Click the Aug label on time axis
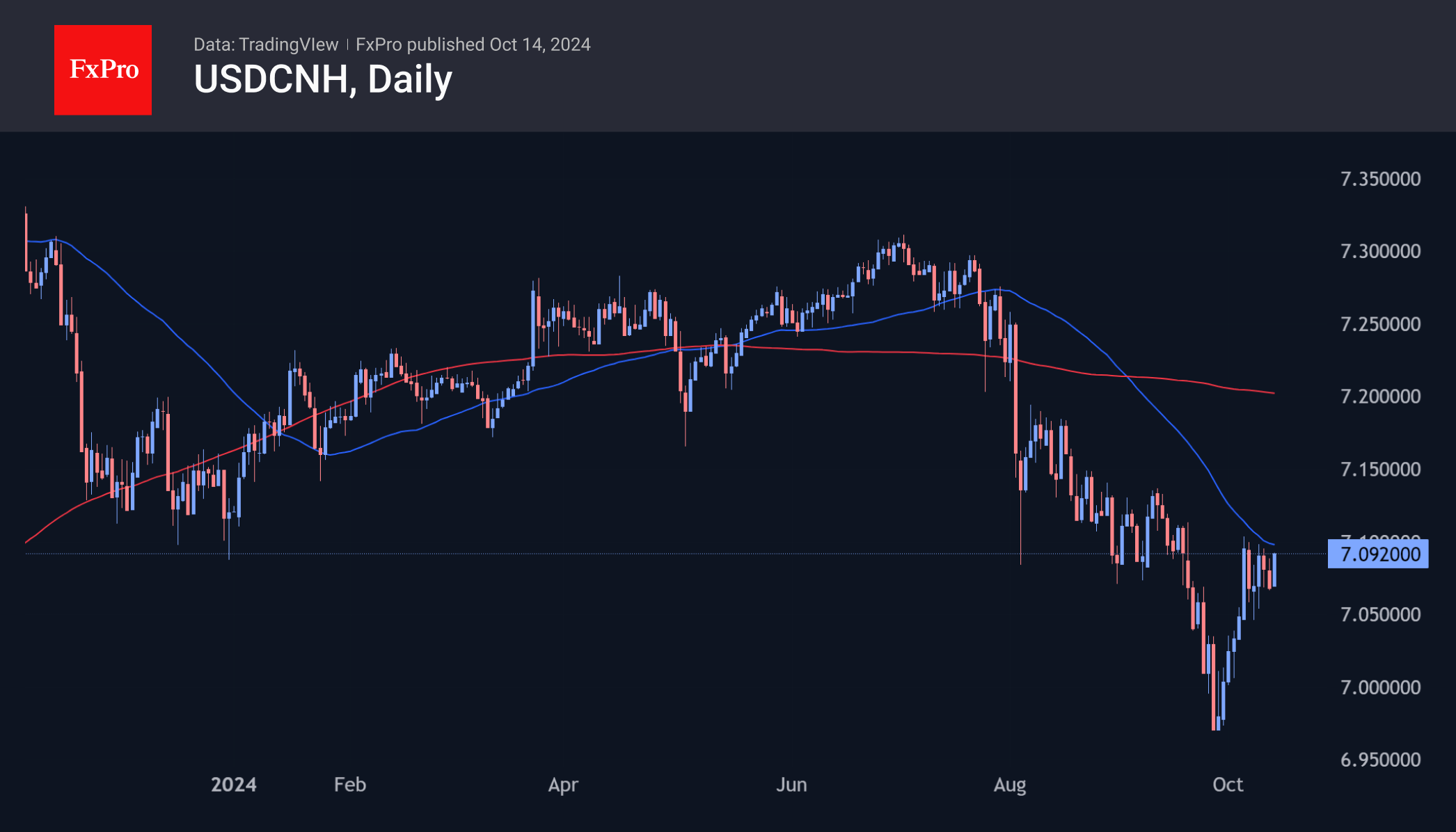The height and width of the screenshot is (832, 1456). point(1010,785)
